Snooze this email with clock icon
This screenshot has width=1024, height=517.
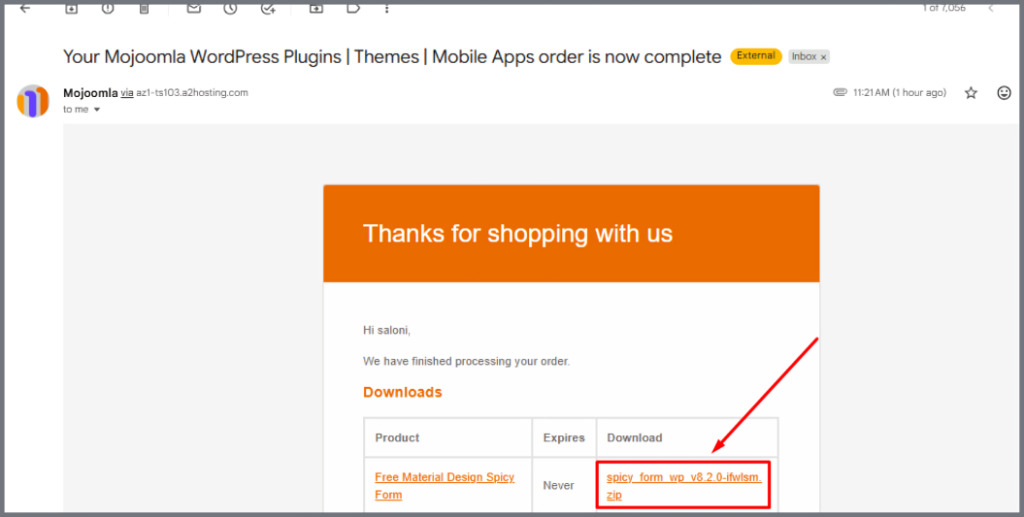230,8
